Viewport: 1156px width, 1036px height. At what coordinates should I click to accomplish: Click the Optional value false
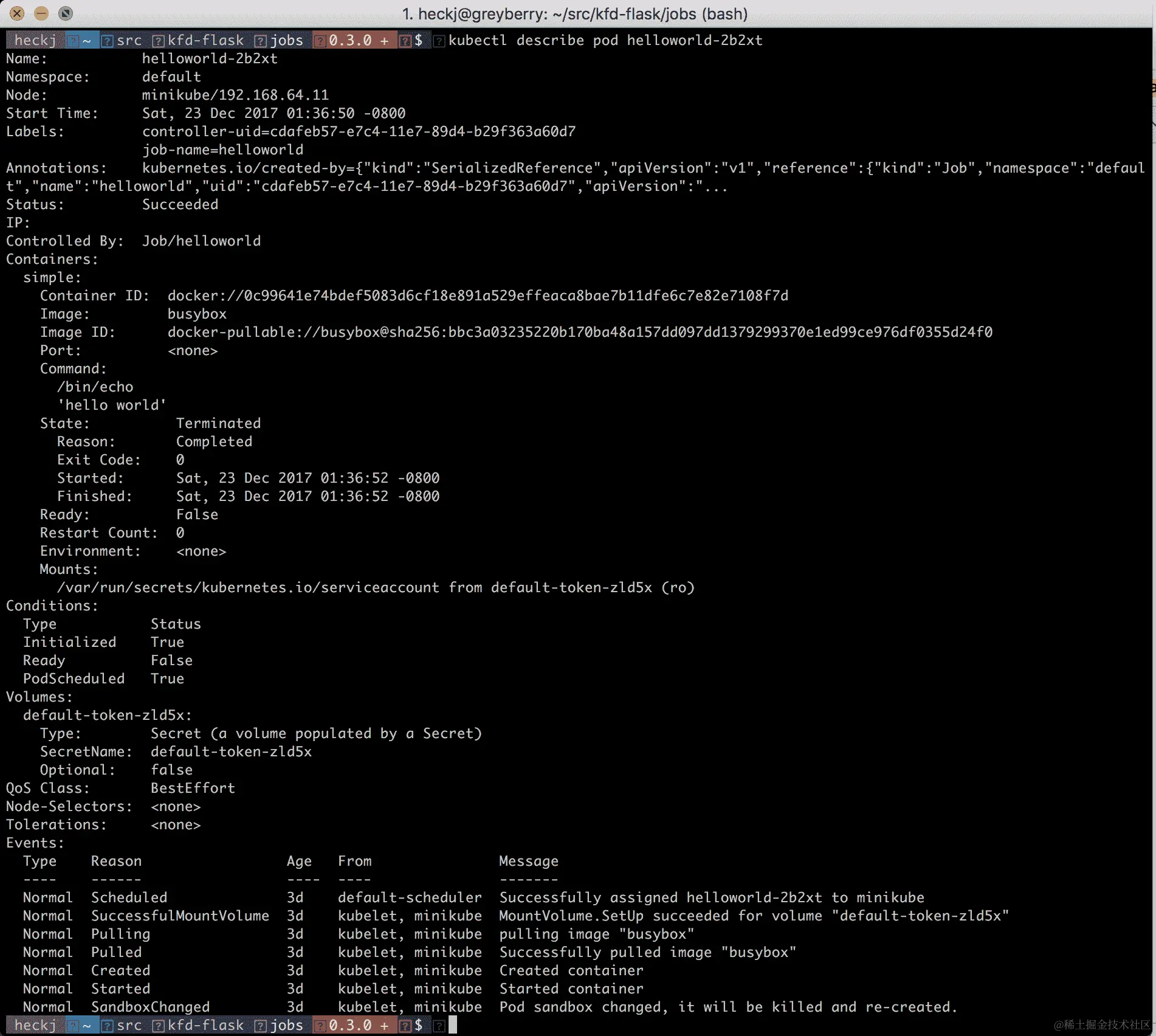[171, 770]
